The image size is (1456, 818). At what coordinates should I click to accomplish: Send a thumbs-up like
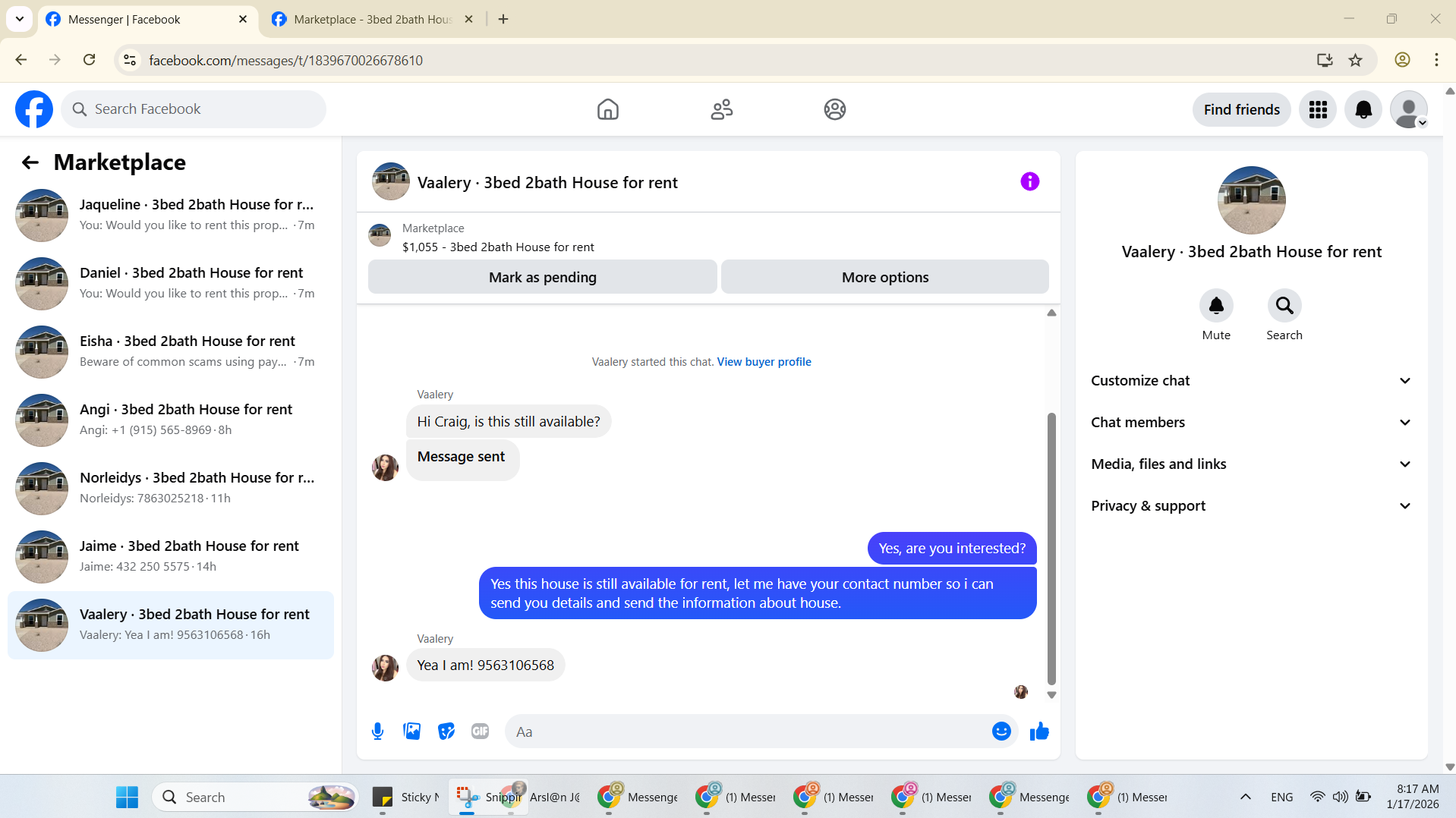[1038, 731]
